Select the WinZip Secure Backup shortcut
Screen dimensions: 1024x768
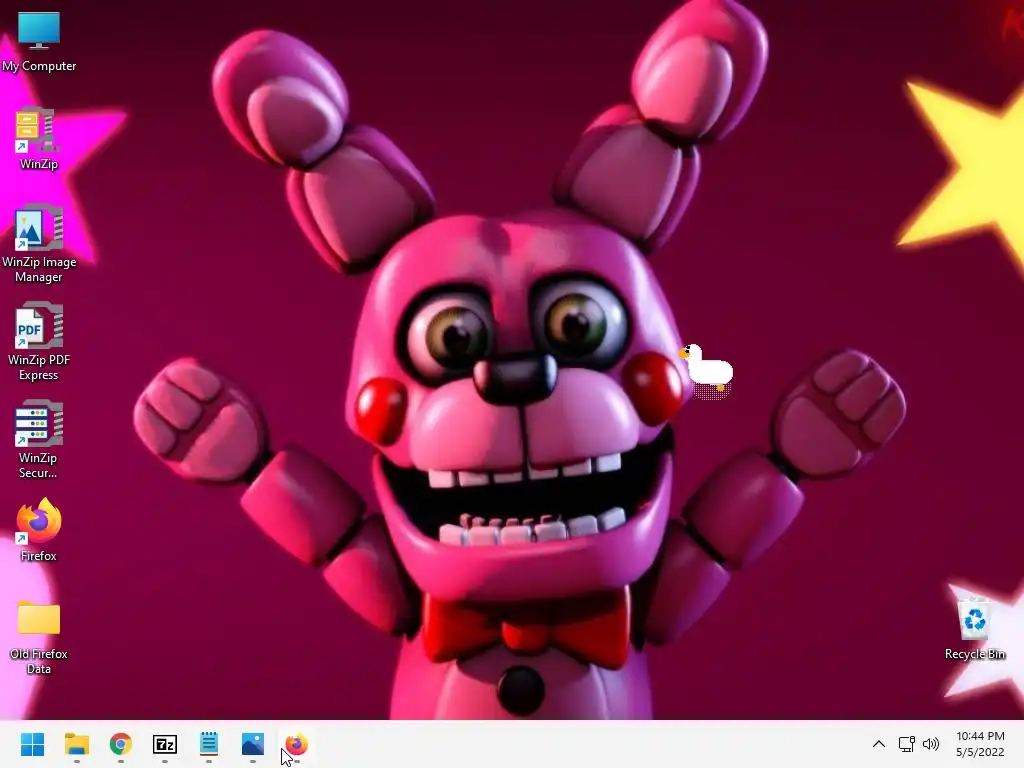pyautogui.click(x=39, y=440)
